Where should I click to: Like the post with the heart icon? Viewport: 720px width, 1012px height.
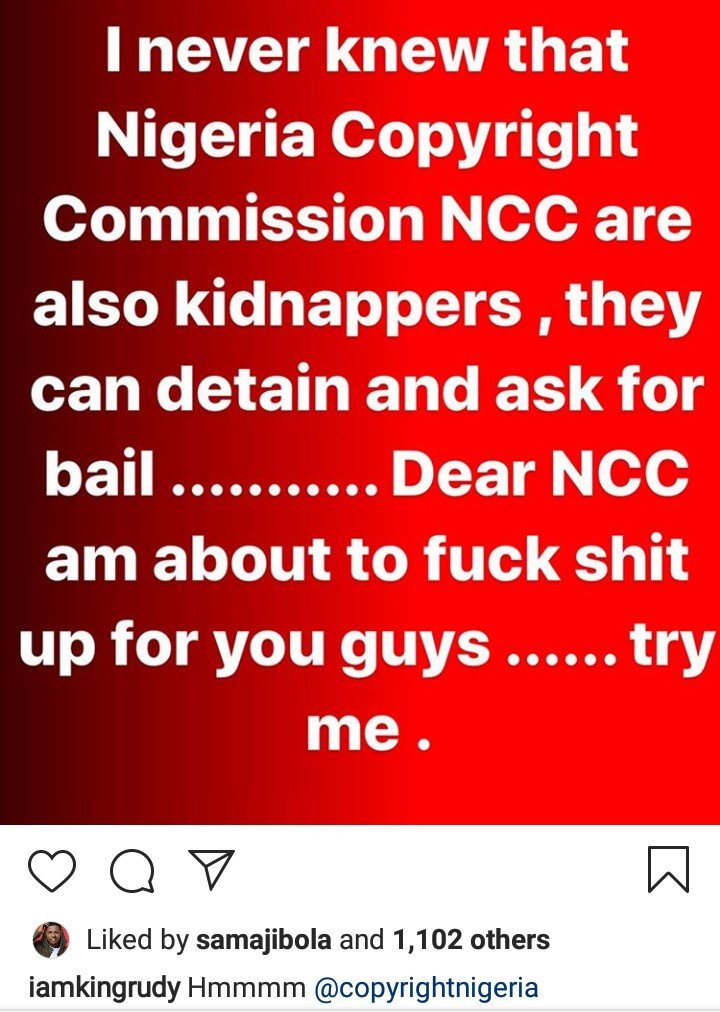pos(52,870)
